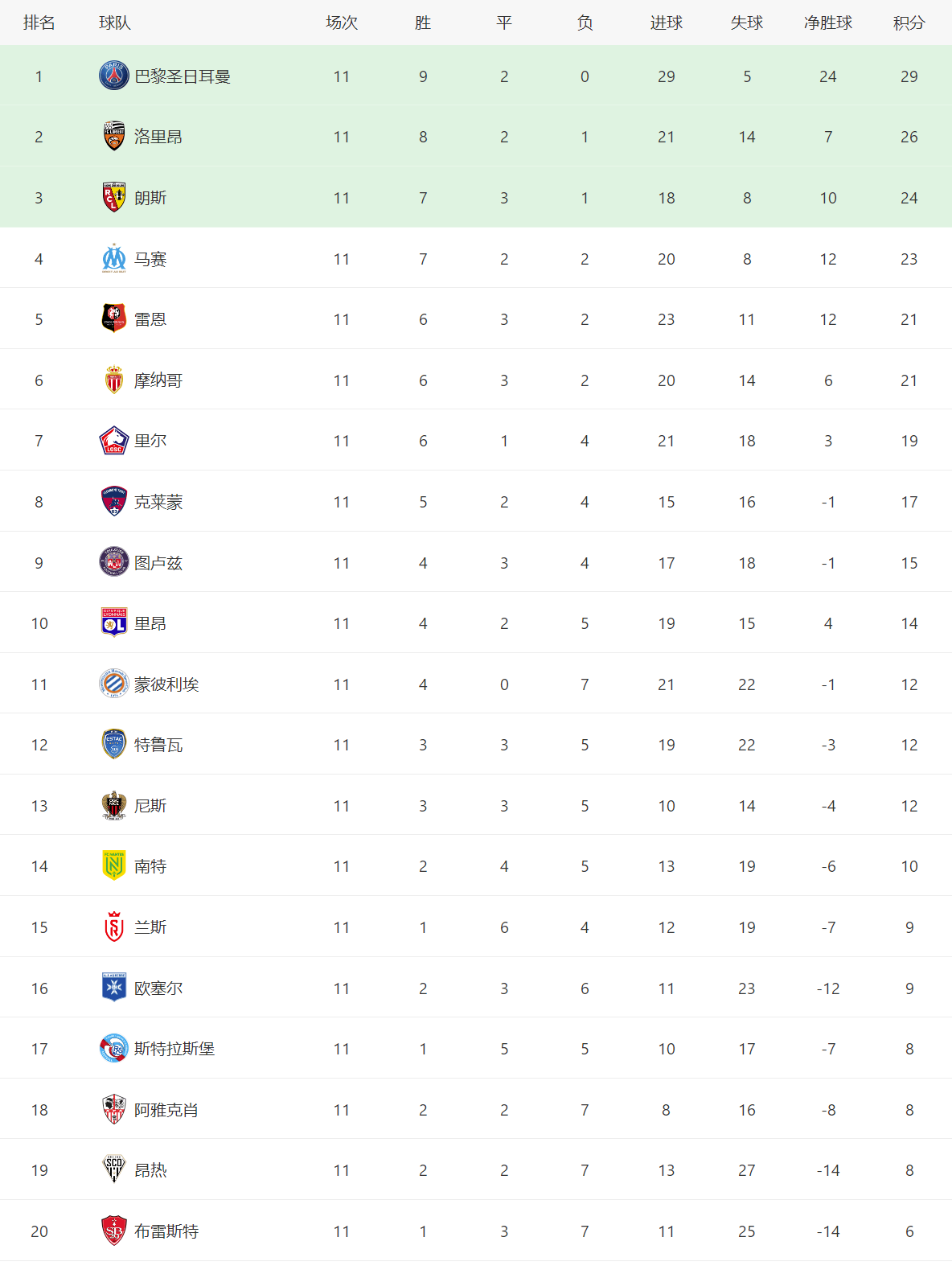Click the Montpellier club logo
Viewport: 952px width, 1274px height.
click(114, 684)
